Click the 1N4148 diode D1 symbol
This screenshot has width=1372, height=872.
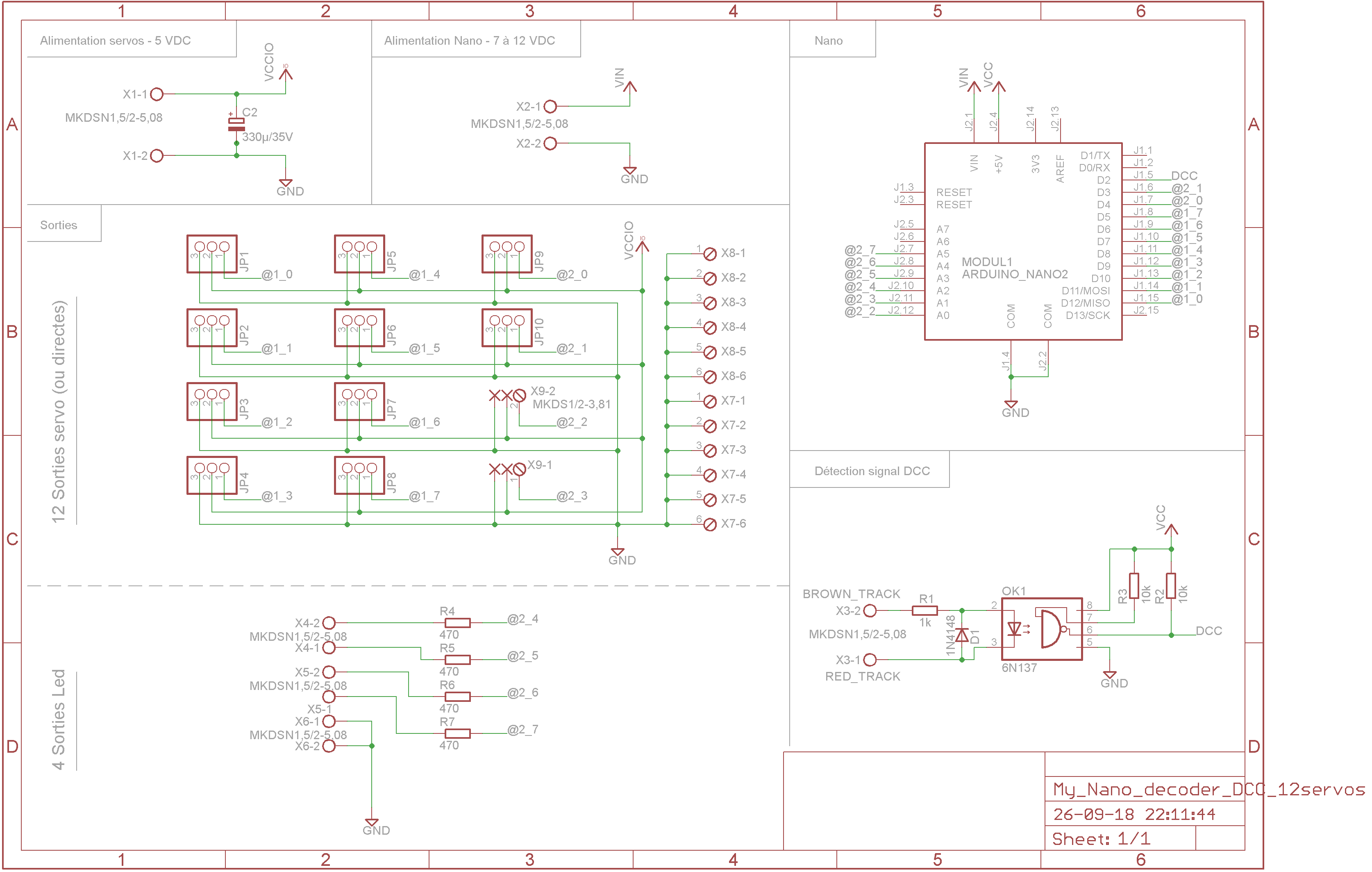[x=962, y=635]
